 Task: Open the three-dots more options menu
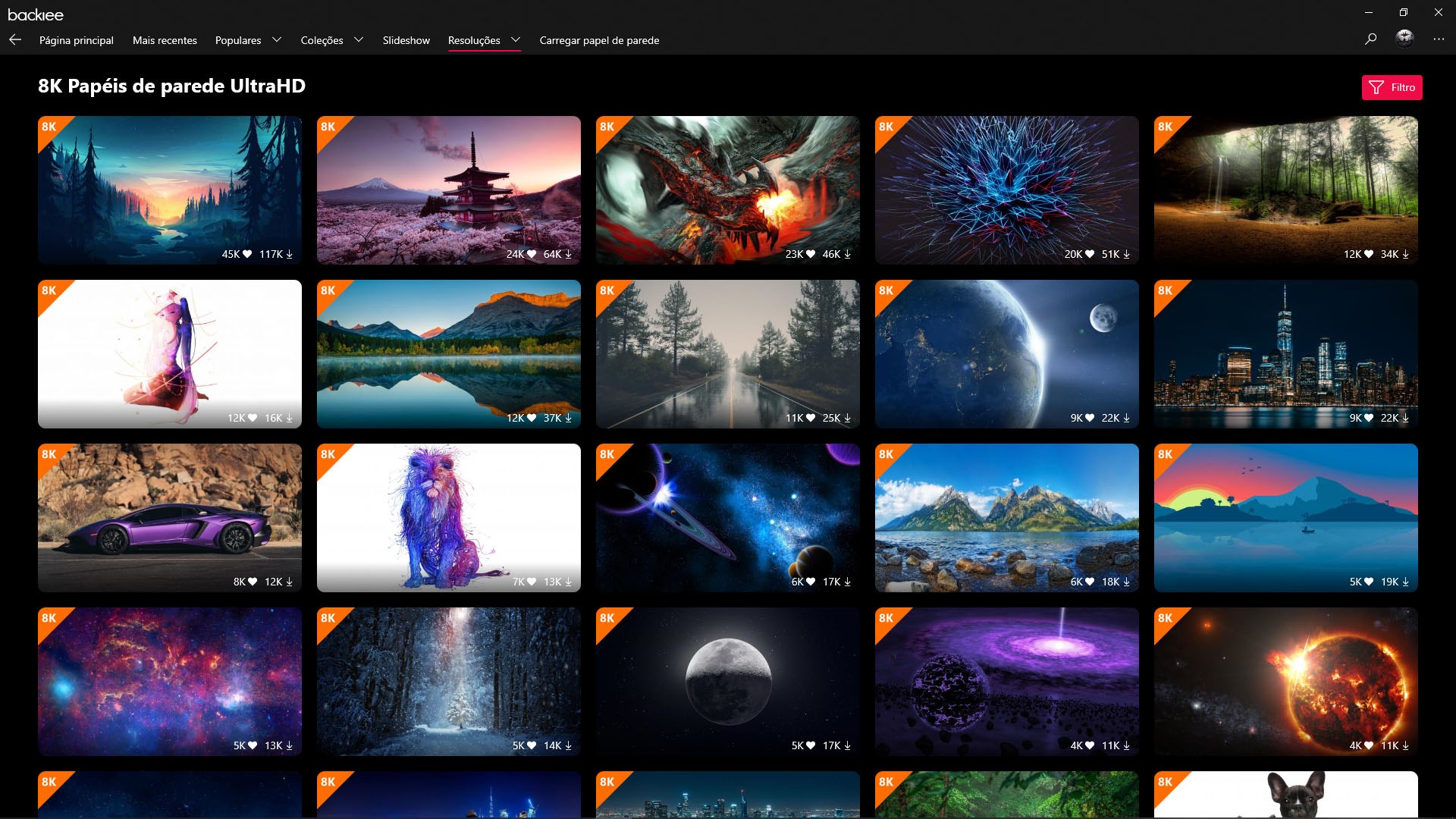1439,39
